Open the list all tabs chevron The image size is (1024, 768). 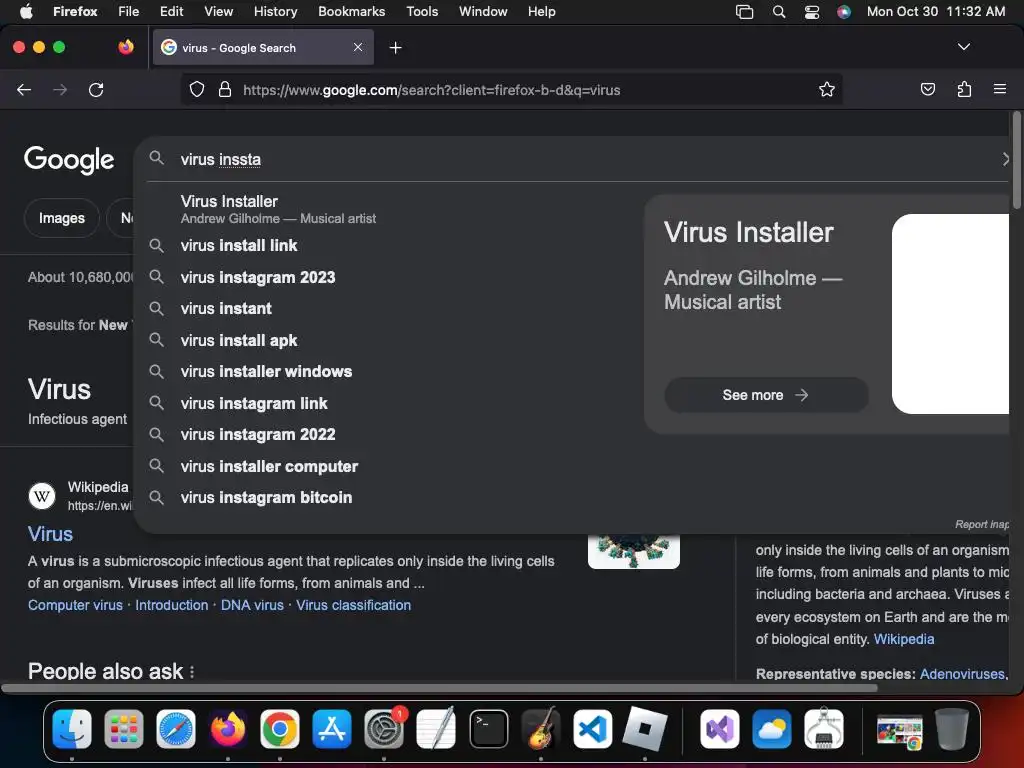click(x=963, y=47)
